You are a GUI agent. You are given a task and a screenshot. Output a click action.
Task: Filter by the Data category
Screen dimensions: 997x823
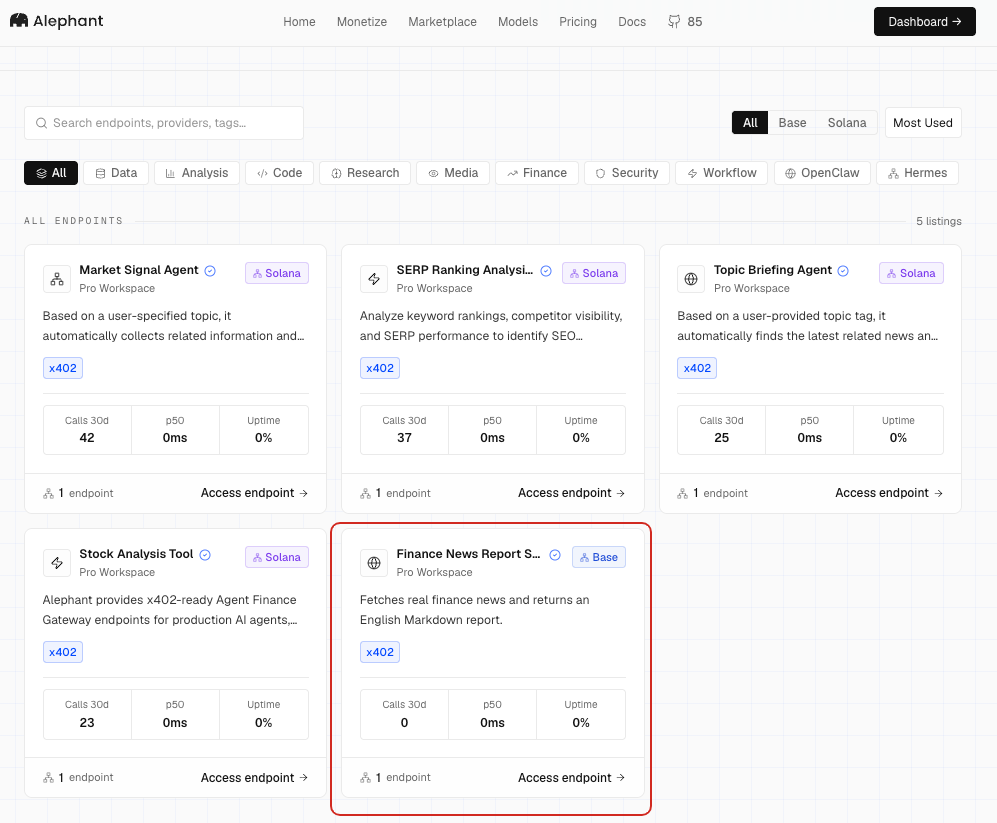(x=116, y=173)
